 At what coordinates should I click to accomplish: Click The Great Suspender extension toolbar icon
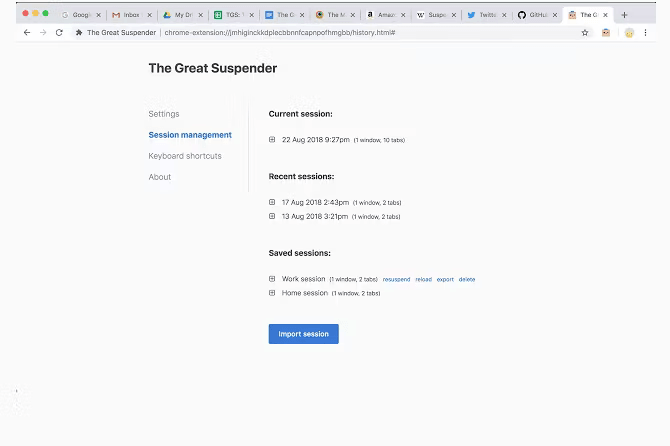click(606, 32)
